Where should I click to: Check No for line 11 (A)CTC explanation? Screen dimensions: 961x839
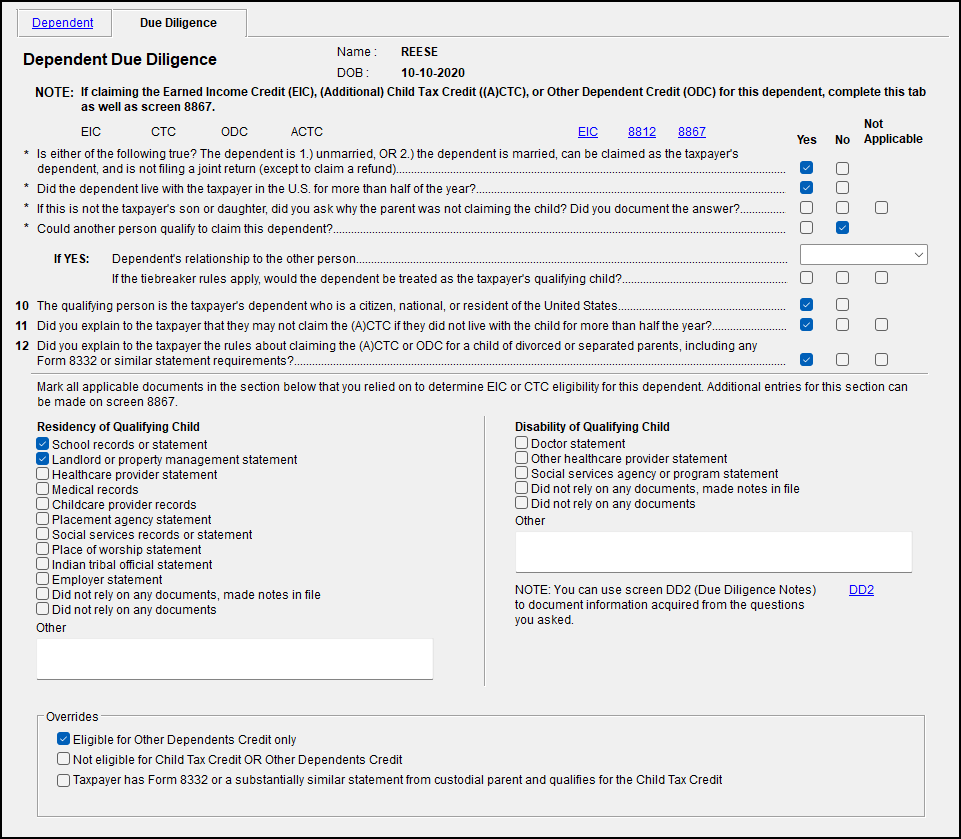click(842, 325)
